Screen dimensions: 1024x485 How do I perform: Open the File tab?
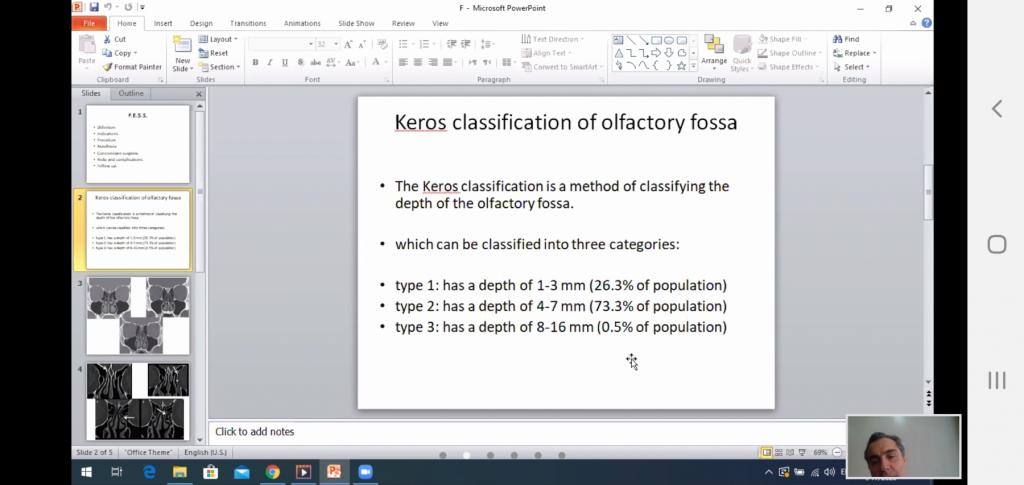[89, 23]
